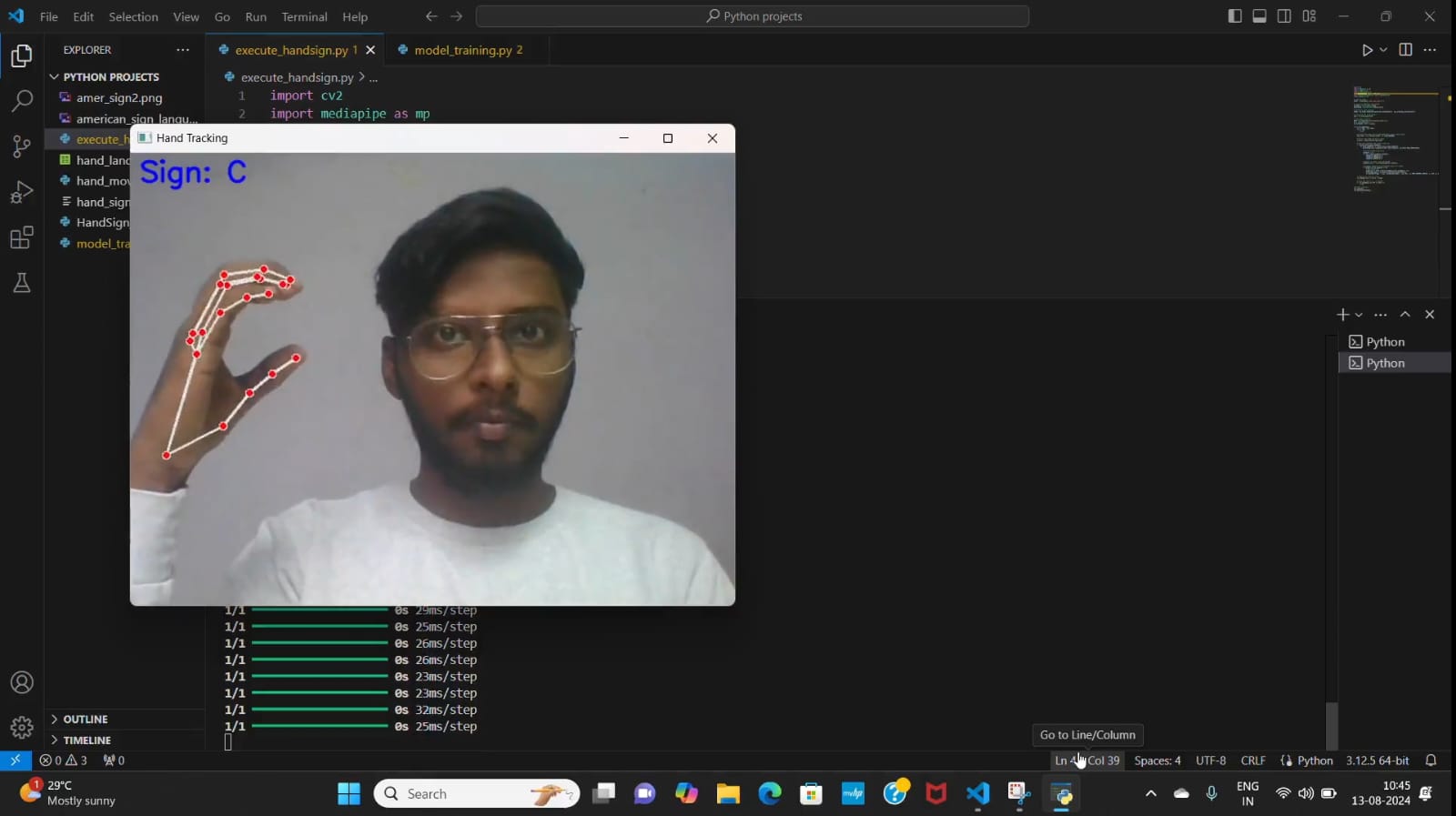Image resolution: width=1456 pixels, height=816 pixels.
Task: Toggle the bottom Panel layout button
Action: [x=1259, y=16]
